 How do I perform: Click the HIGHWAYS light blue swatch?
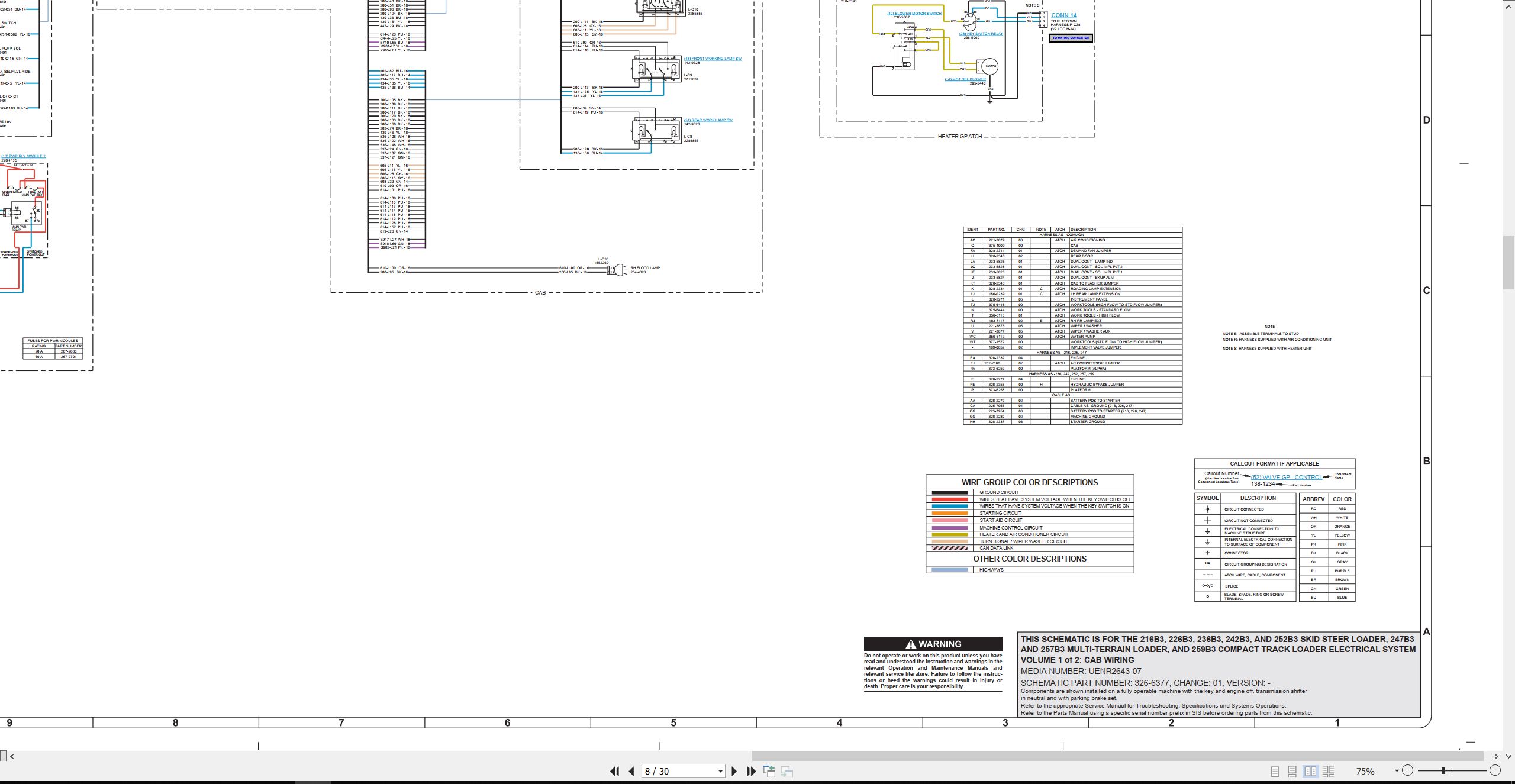[949, 570]
